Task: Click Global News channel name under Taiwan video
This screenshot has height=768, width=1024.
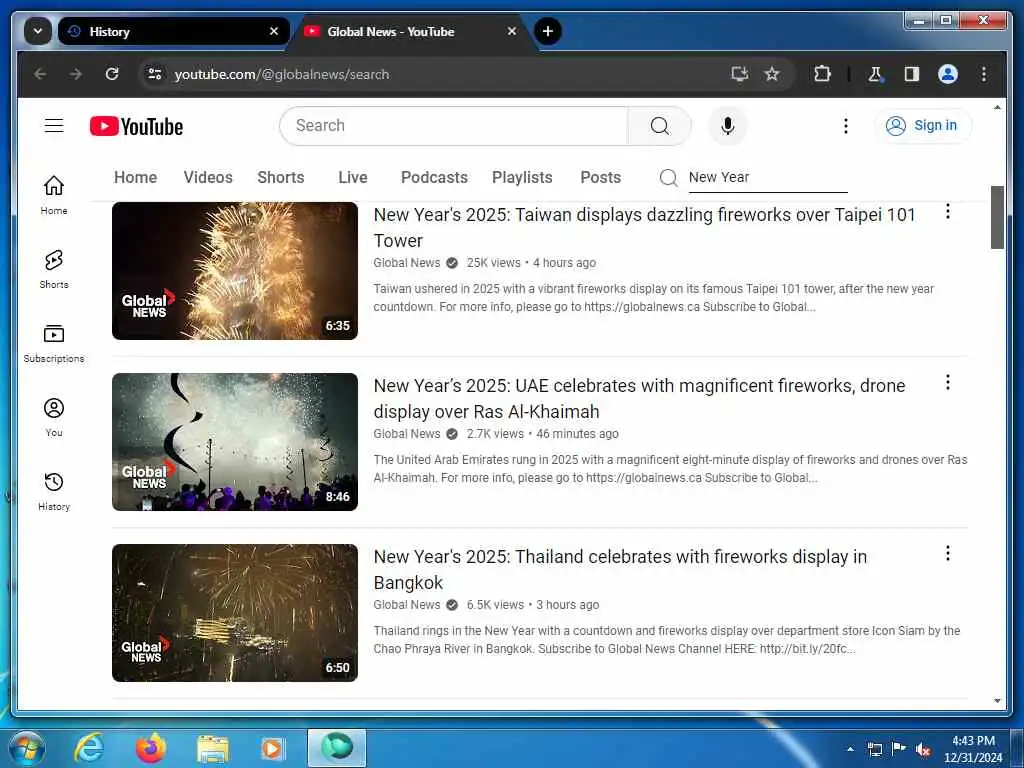Action: 406,263
